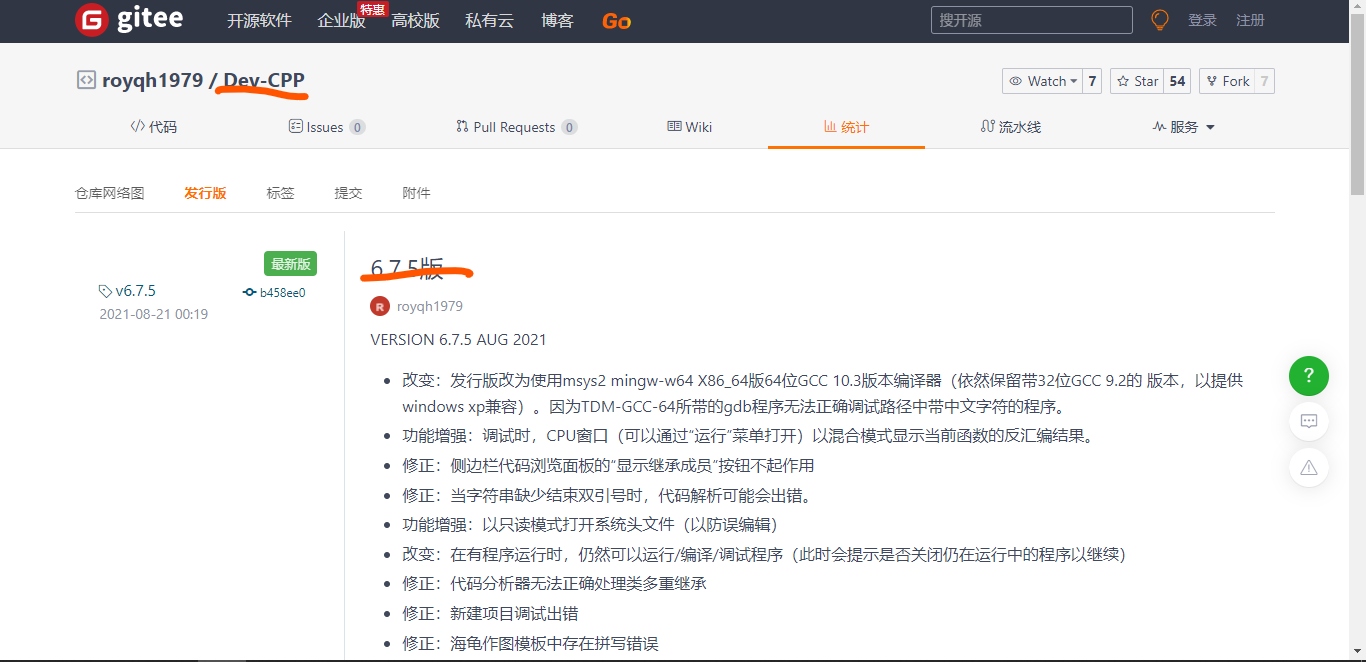This screenshot has height=662, width=1366.
Task: Expand the 服务 dropdown
Action: coord(1183,127)
